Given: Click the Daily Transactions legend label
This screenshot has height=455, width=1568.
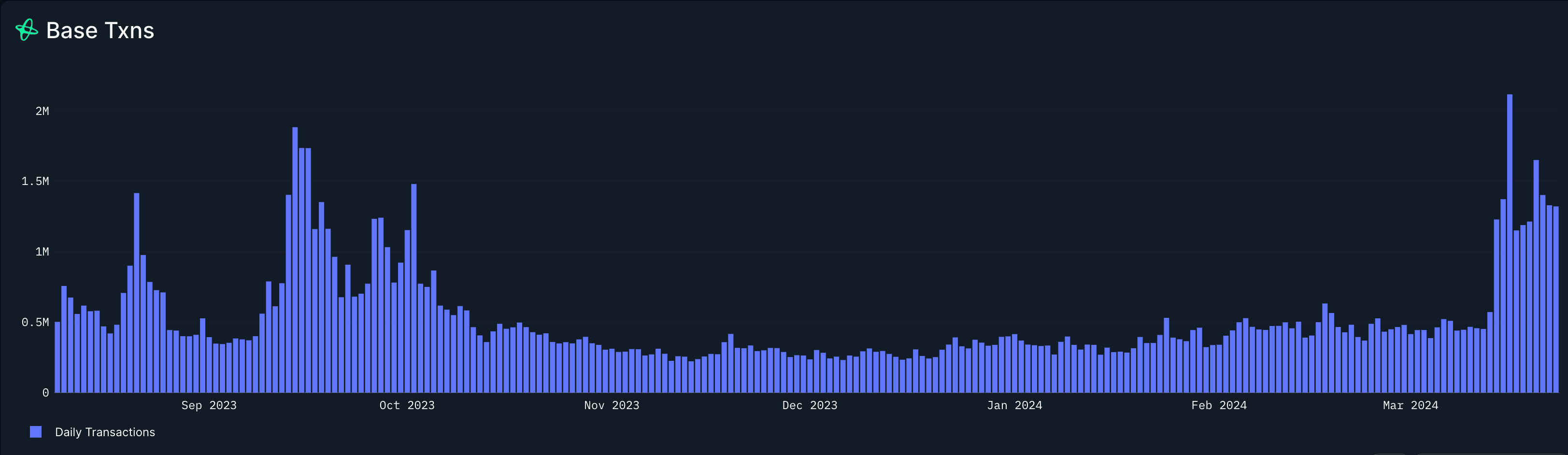Looking at the screenshot, I should click(105, 432).
